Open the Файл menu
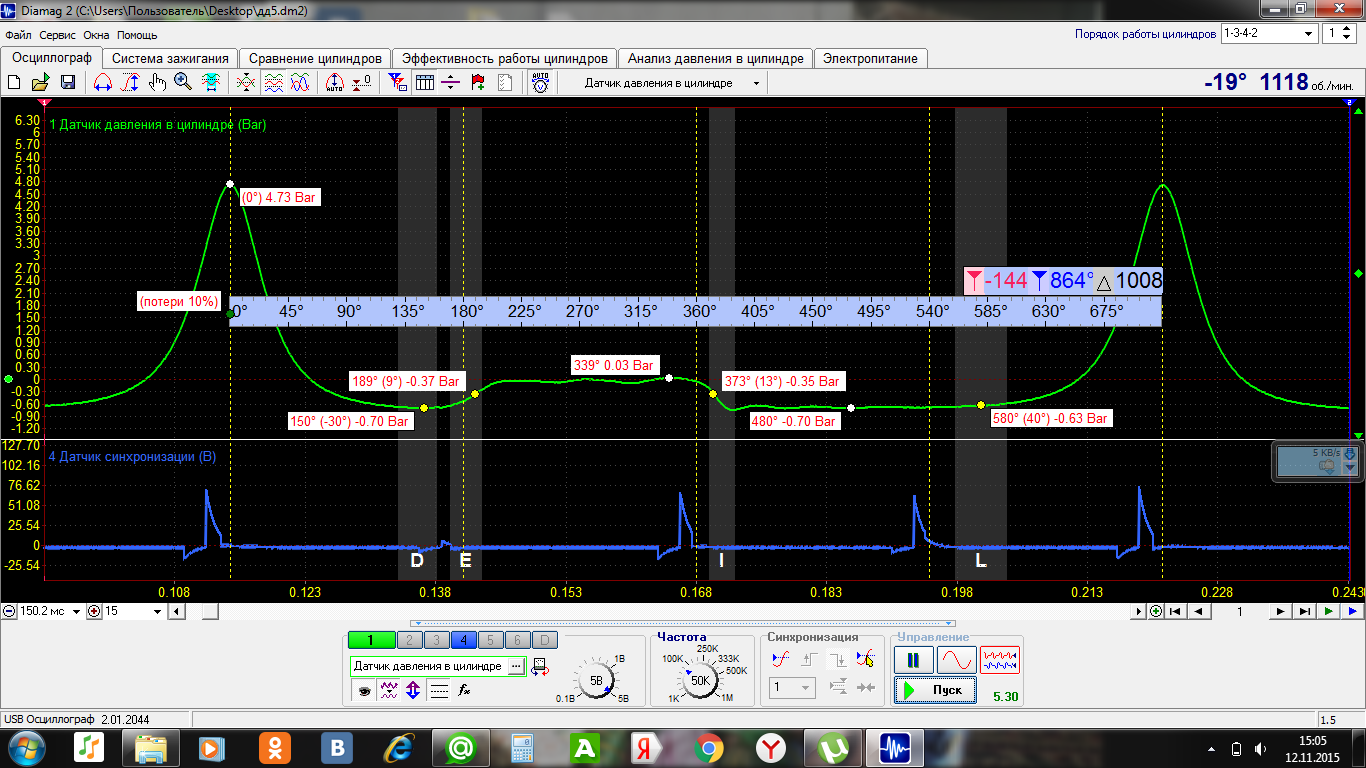The image size is (1366, 768). click(18, 35)
